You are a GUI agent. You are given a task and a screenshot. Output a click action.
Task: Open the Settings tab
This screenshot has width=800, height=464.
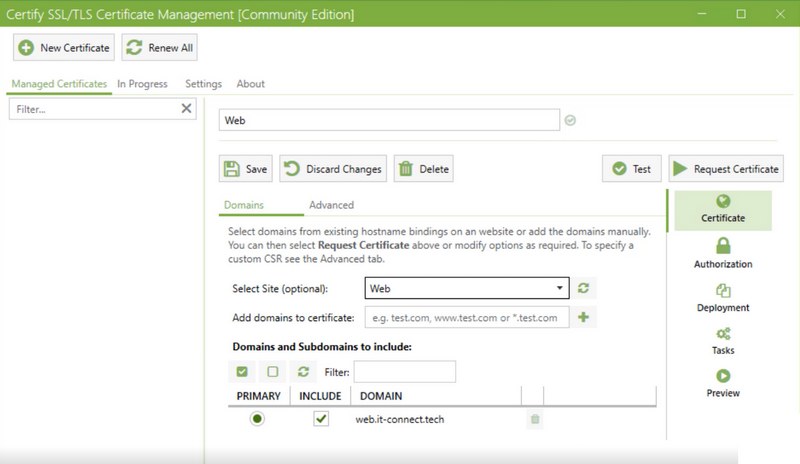tap(203, 84)
